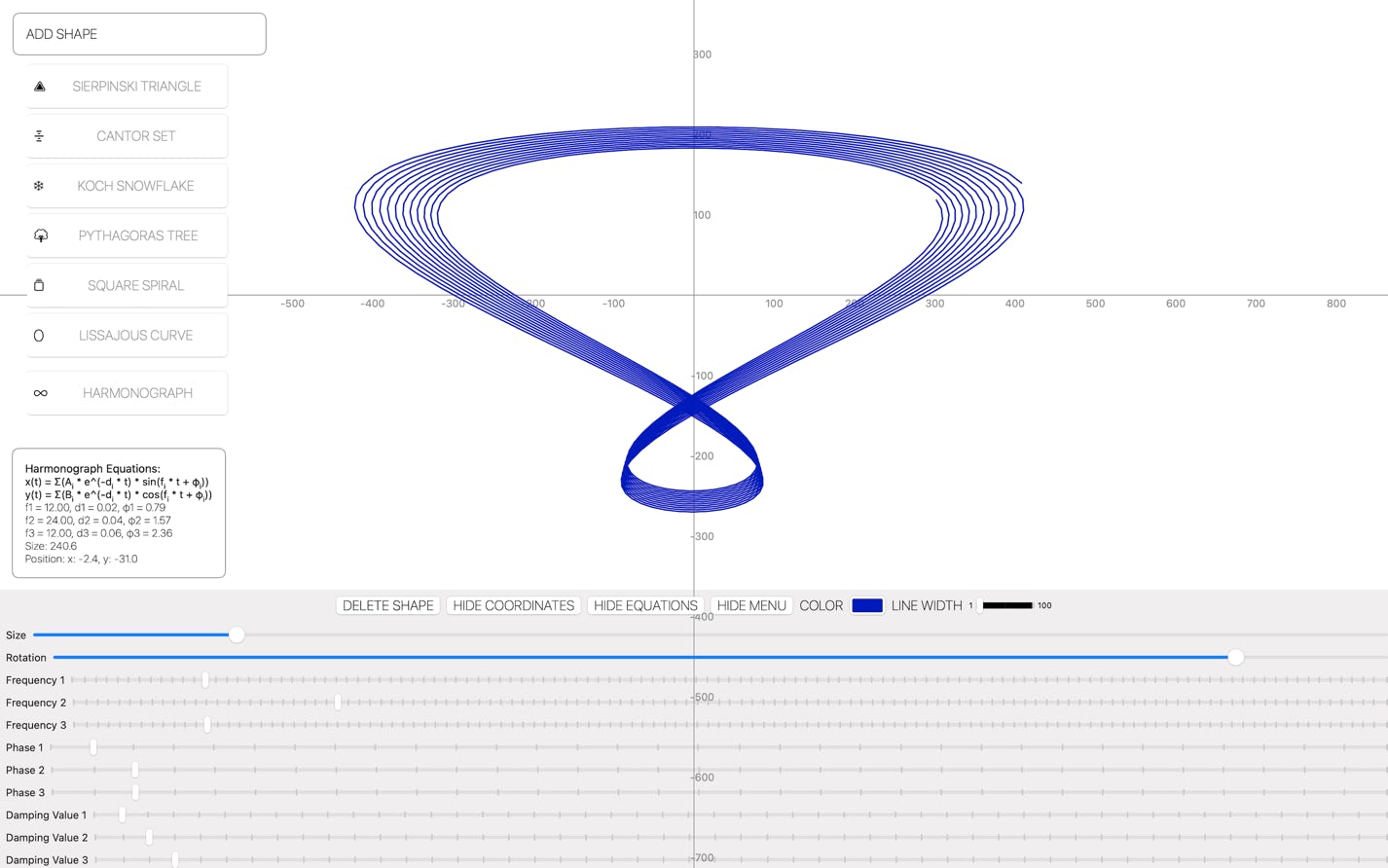Choose Lissajous Curve from the shape list
1388x868 pixels.
pos(135,336)
